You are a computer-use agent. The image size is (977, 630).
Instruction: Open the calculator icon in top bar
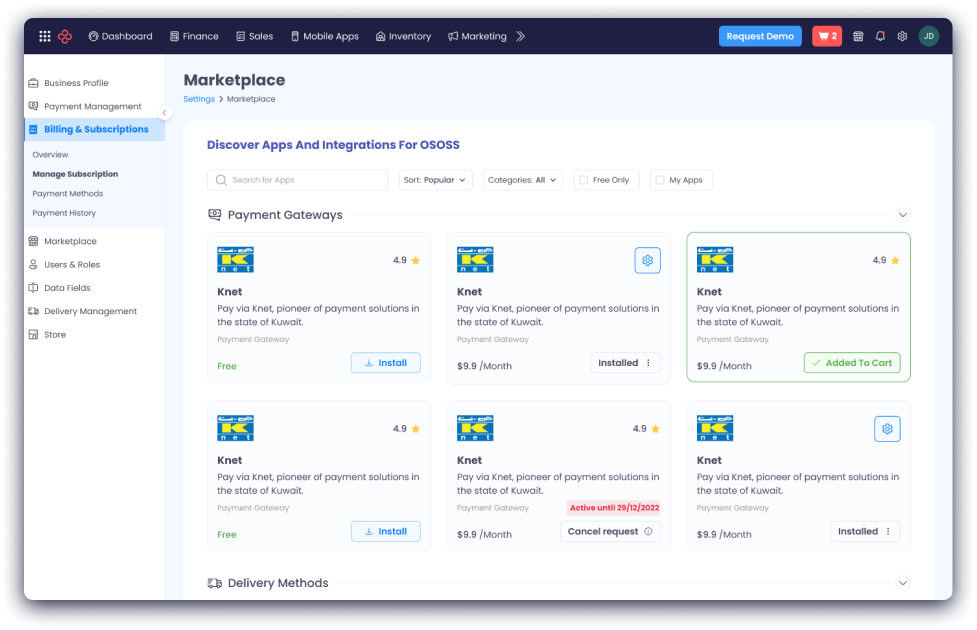click(x=858, y=36)
